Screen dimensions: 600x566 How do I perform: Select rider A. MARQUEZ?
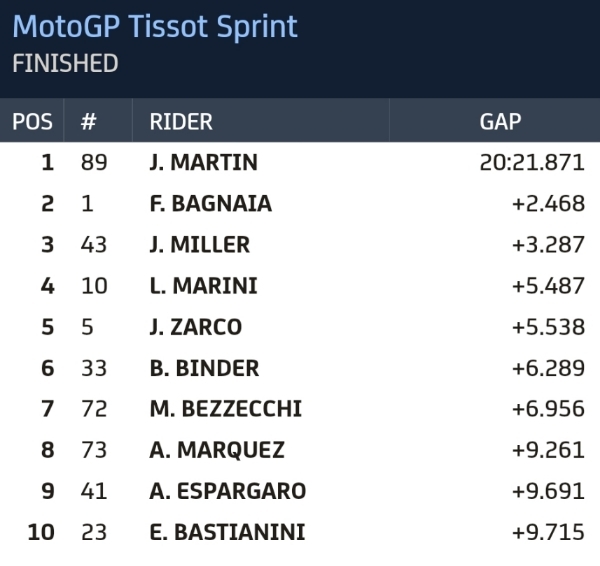pyautogui.click(x=216, y=450)
